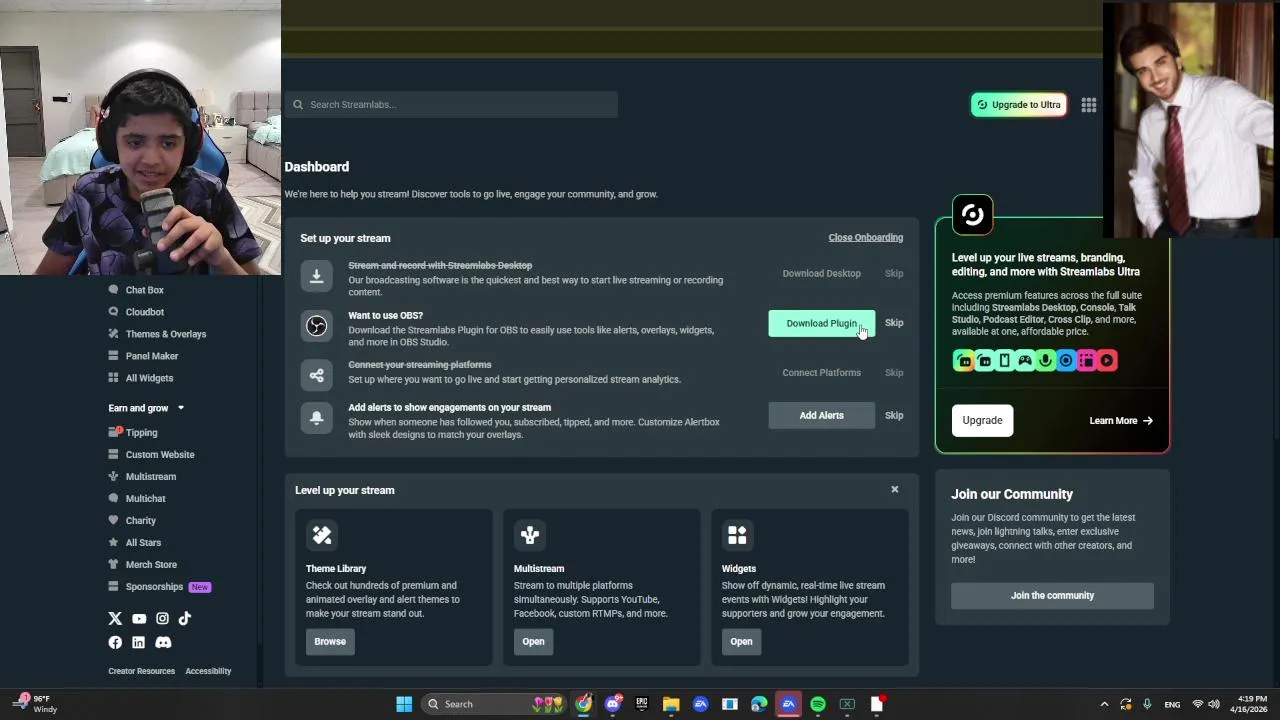Open the weather widget showing 96°F

click(36, 704)
